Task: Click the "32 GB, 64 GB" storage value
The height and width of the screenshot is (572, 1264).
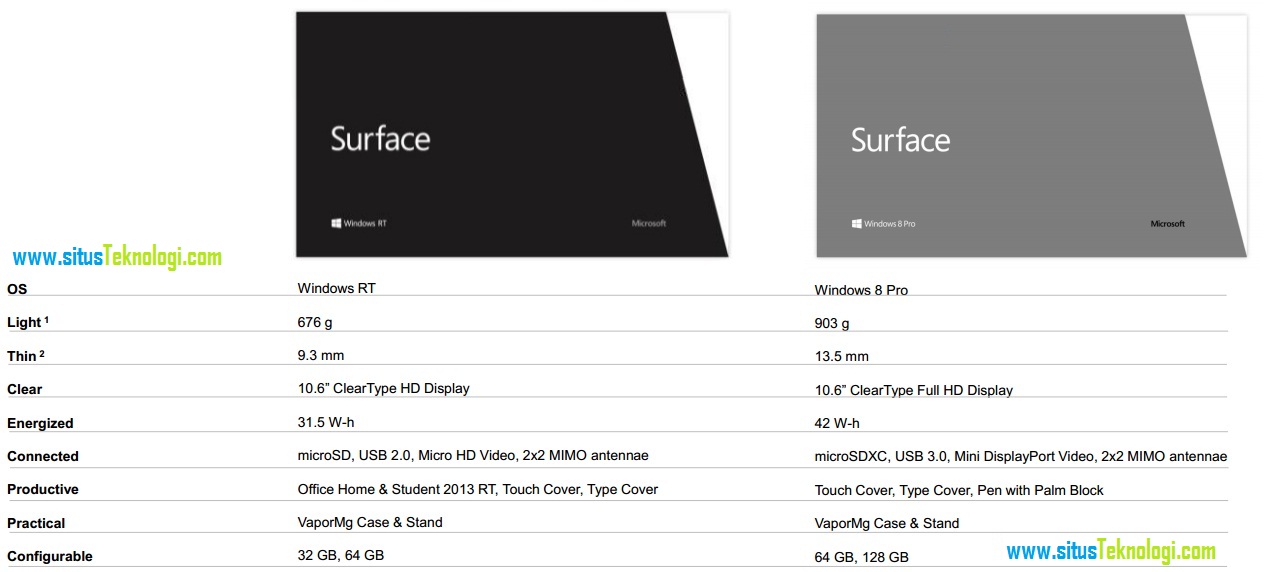Action: point(341,555)
